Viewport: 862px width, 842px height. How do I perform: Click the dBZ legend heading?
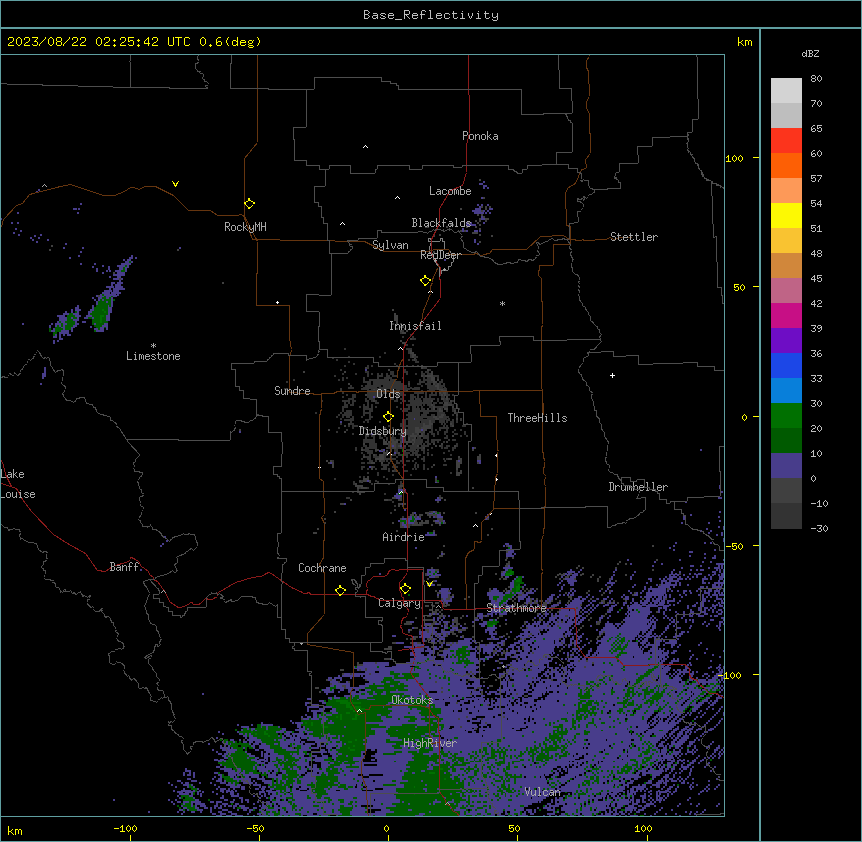(x=810, y=53)
